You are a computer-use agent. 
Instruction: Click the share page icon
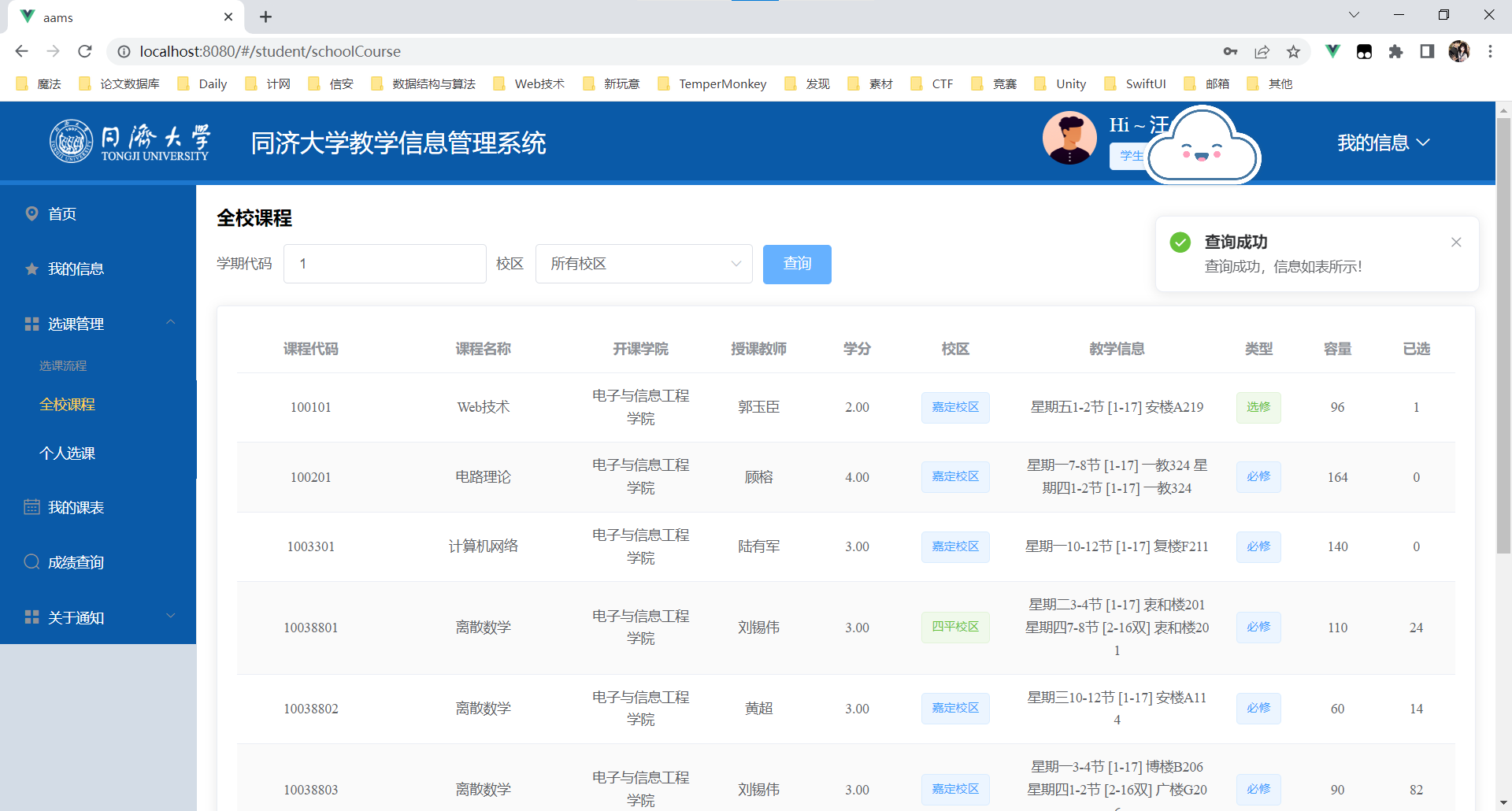point(1262,51)
